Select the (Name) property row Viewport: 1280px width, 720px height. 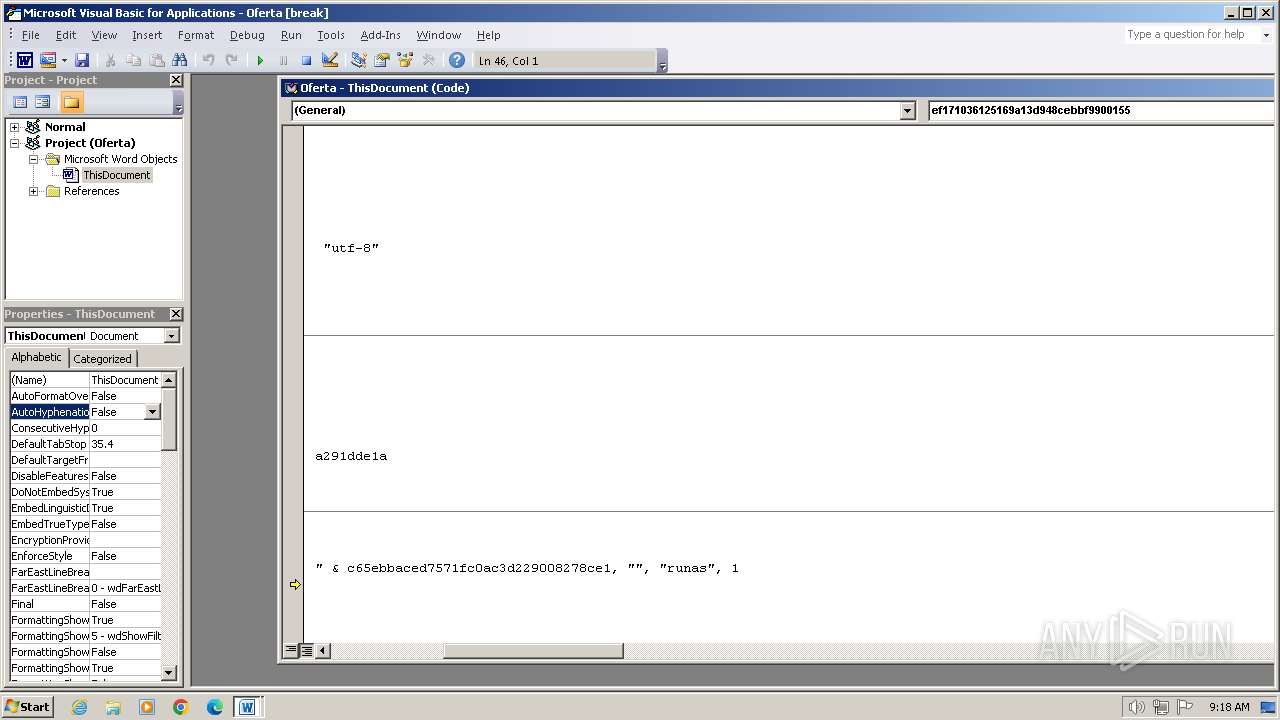(85, 380)
